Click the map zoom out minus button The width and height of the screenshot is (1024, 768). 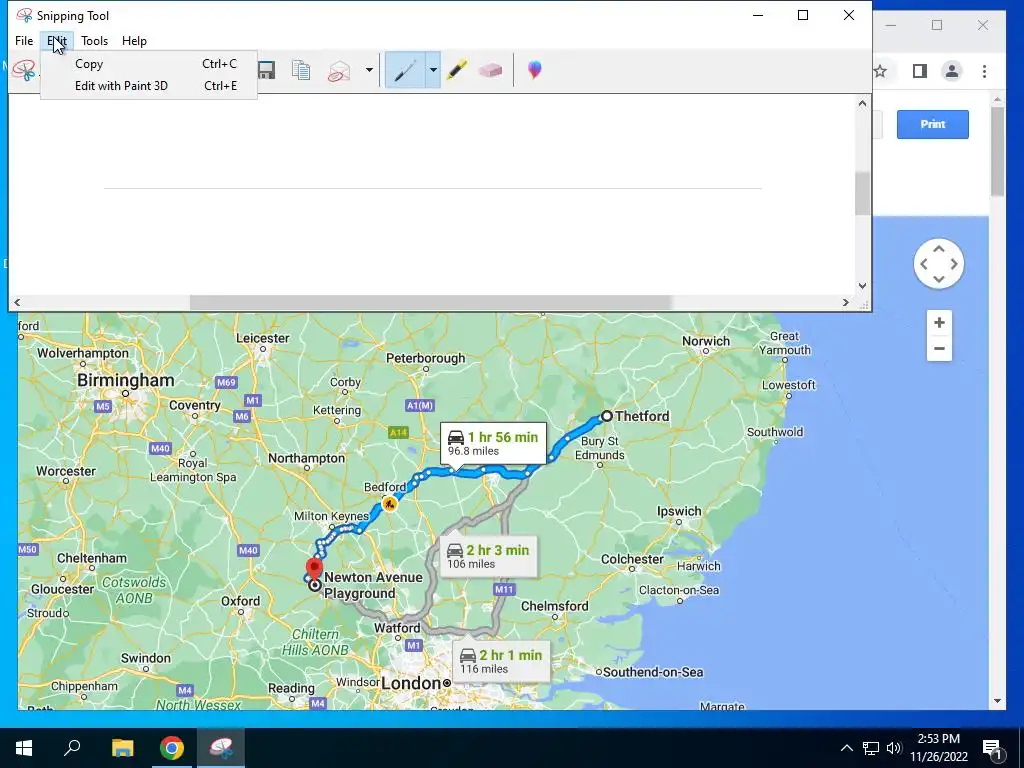coord(939,349)
